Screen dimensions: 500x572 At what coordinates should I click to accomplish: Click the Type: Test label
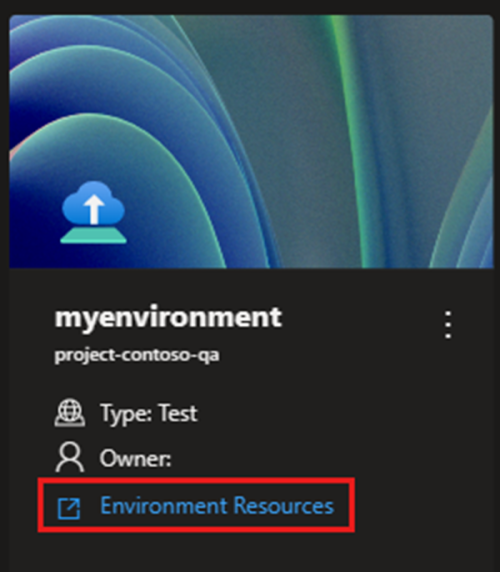coord(148,414)
